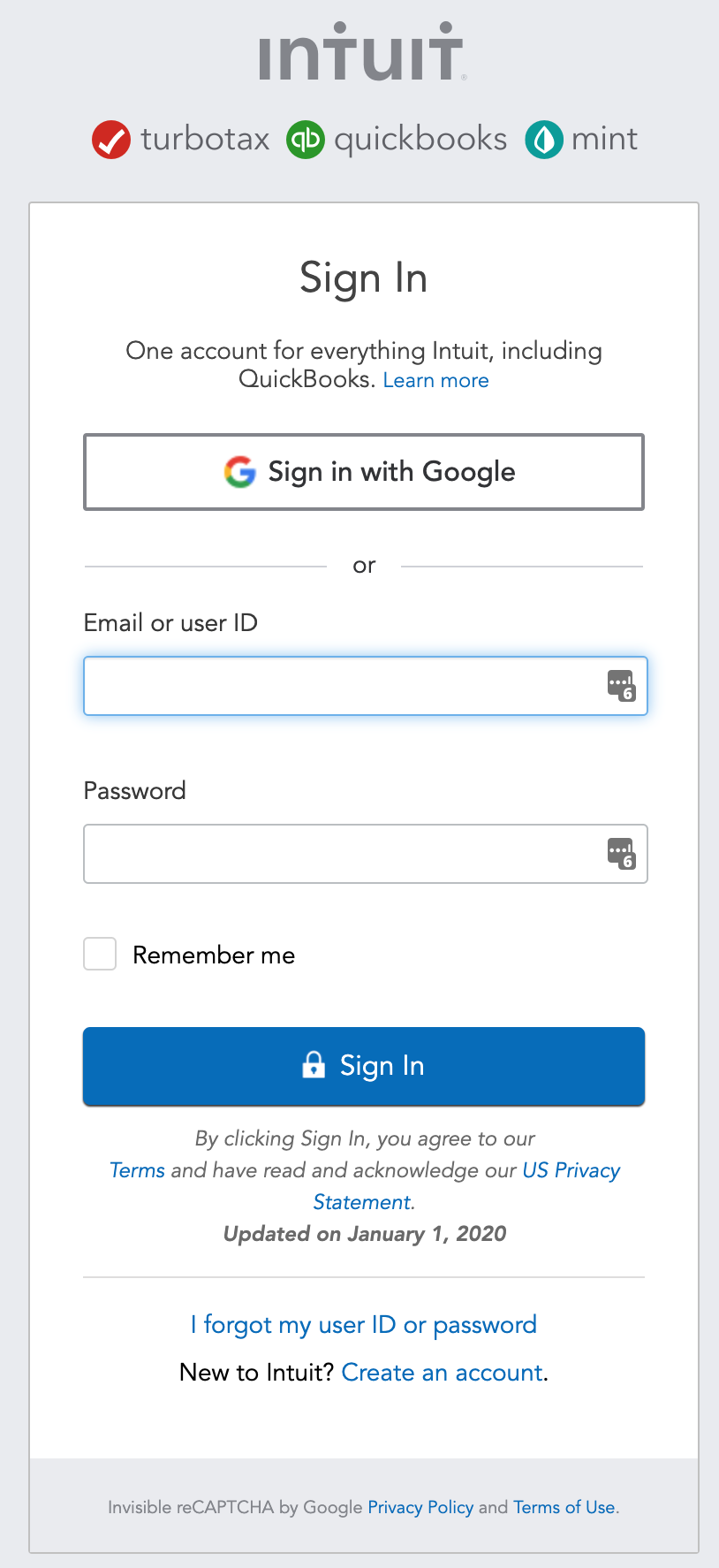Click the lock icon on Sign In button

pyautogui.click(x=314, y=1065)
